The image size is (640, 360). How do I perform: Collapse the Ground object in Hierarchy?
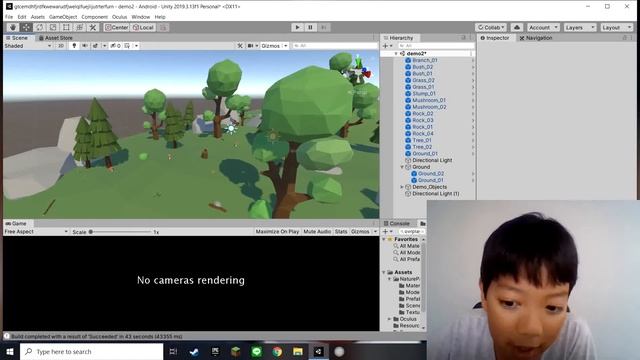point(402,167)
